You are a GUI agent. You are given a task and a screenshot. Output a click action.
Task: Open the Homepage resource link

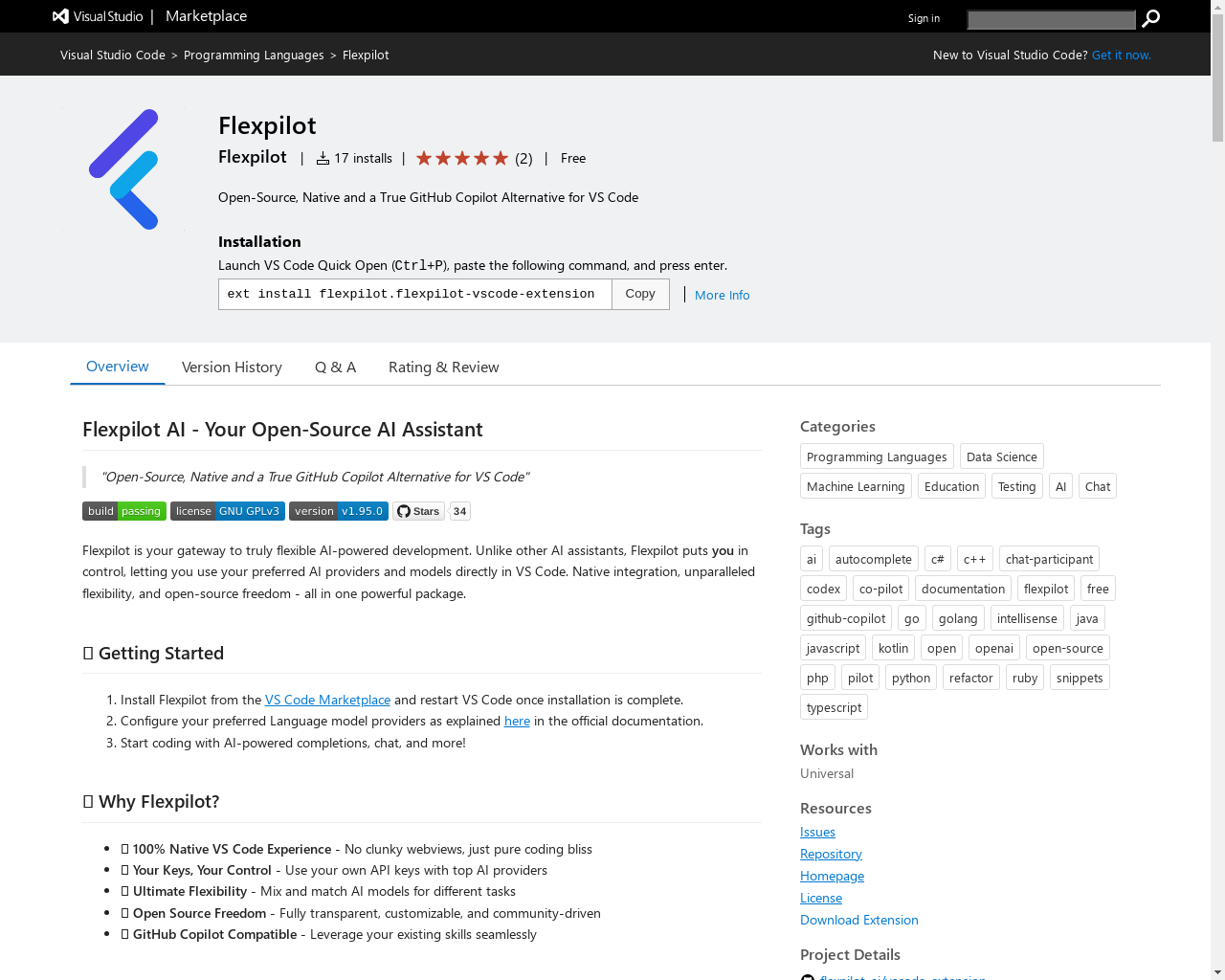[x=832, y=876]
